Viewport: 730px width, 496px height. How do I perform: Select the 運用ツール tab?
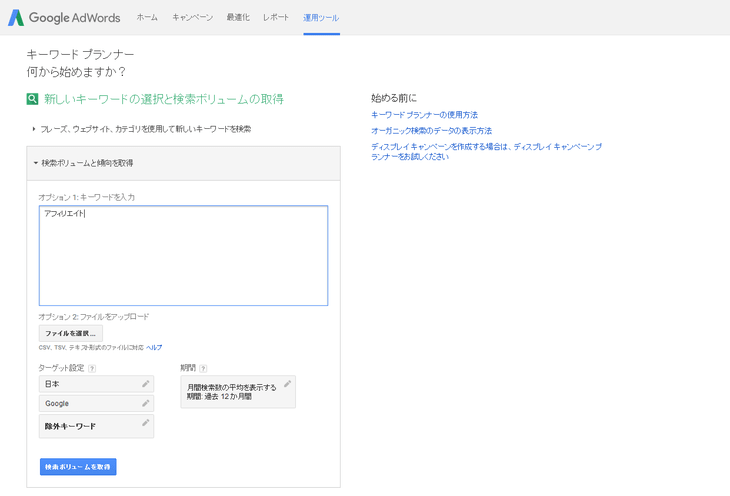pyautogui.click(x=321, y=18)
